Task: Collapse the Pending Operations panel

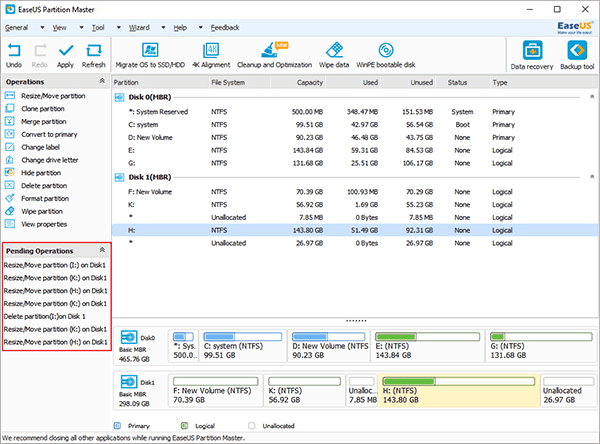Action: coord(102,250)
